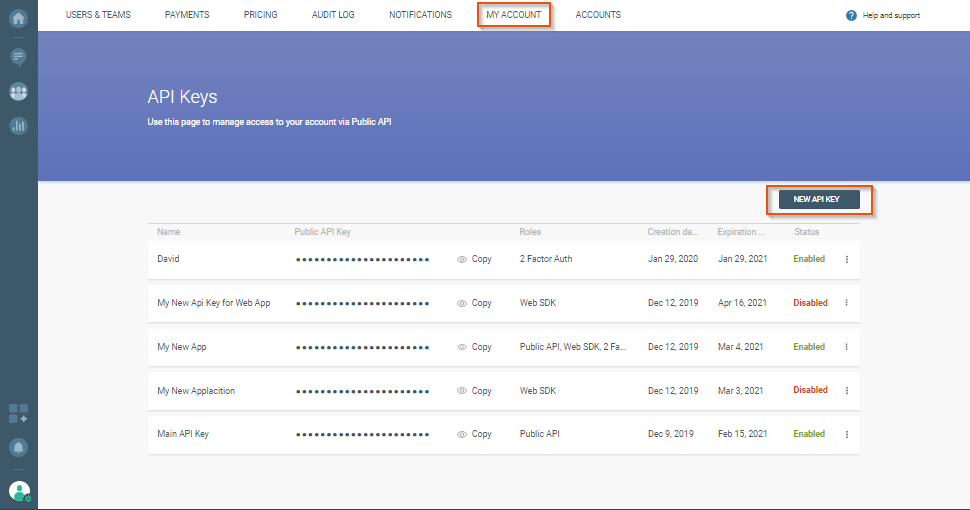Reveal the My New App key value
The height and width of the screenshot is (510, 970).
point(462,347)
